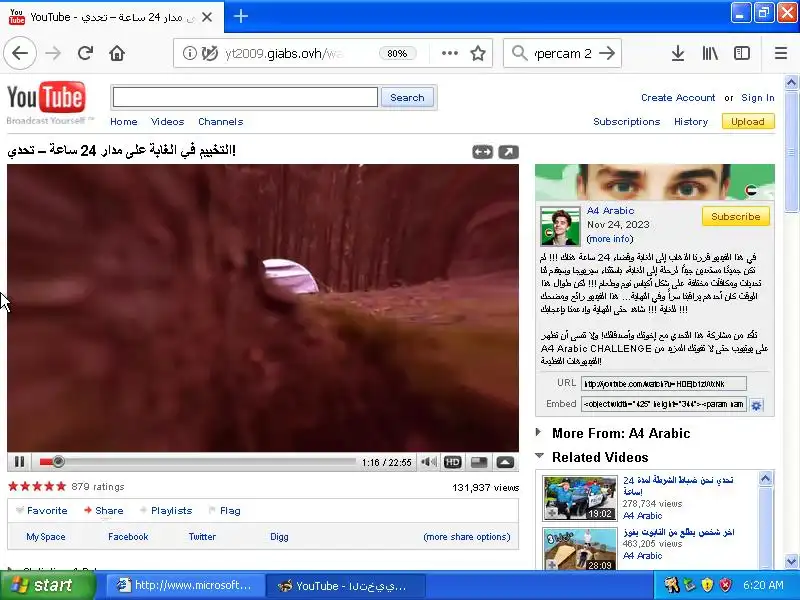Close the YouTube browser tab
800x600 pixels.
point(207,17)
